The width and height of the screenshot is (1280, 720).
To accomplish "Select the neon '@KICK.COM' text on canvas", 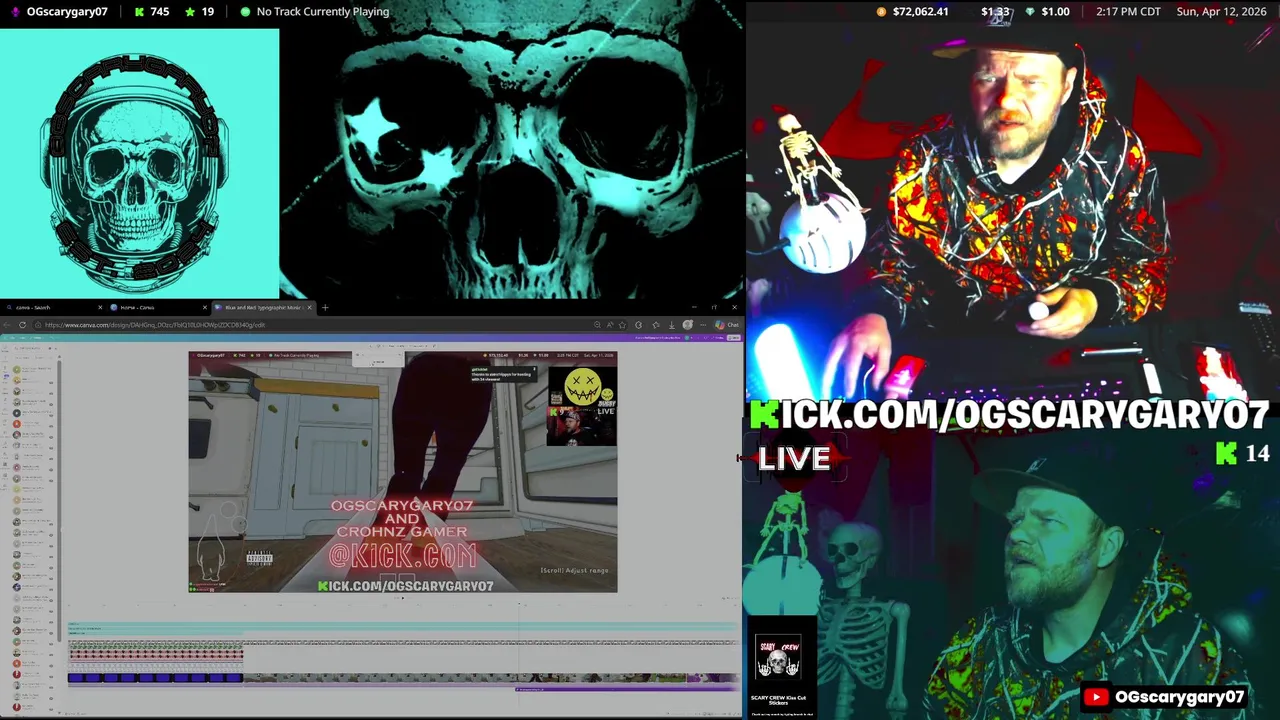I will pyautogui.click(x=403, y=557).
